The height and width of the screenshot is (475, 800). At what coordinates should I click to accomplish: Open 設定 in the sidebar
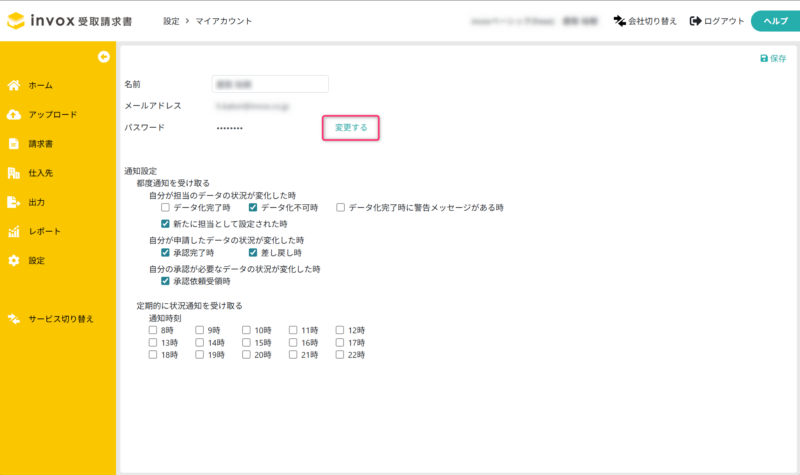tap(36, 260)
